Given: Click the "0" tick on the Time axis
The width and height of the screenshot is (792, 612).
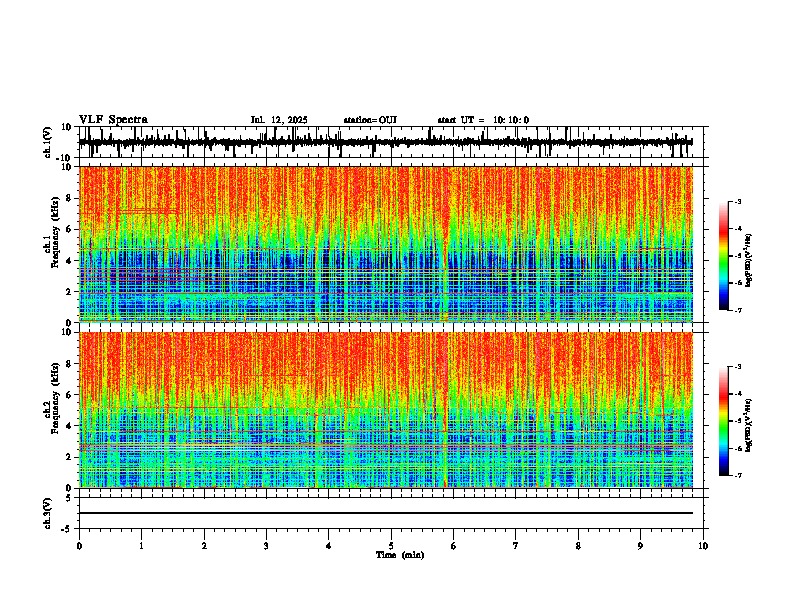Looking at the screenshot, I should pos(79,546).
